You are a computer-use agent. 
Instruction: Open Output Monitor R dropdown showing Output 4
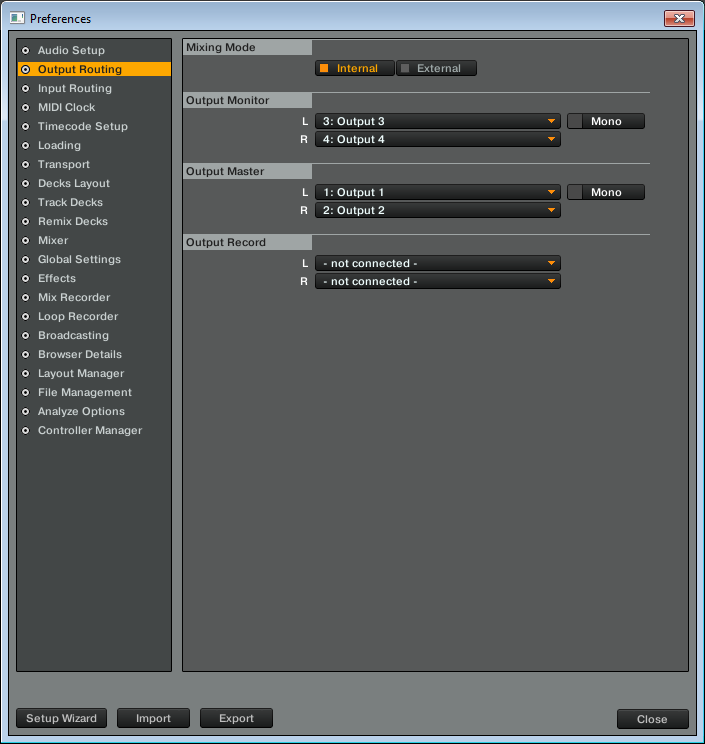click(x=438, y=139)
